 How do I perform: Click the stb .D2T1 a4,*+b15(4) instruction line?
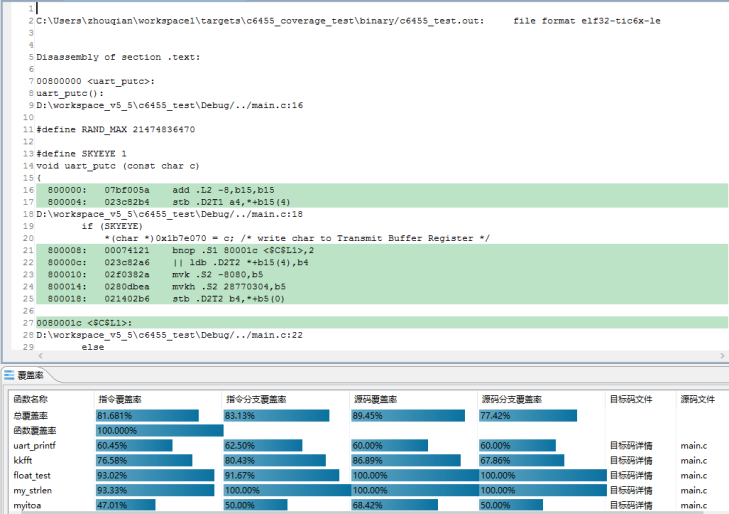click(x=231, y=202)
